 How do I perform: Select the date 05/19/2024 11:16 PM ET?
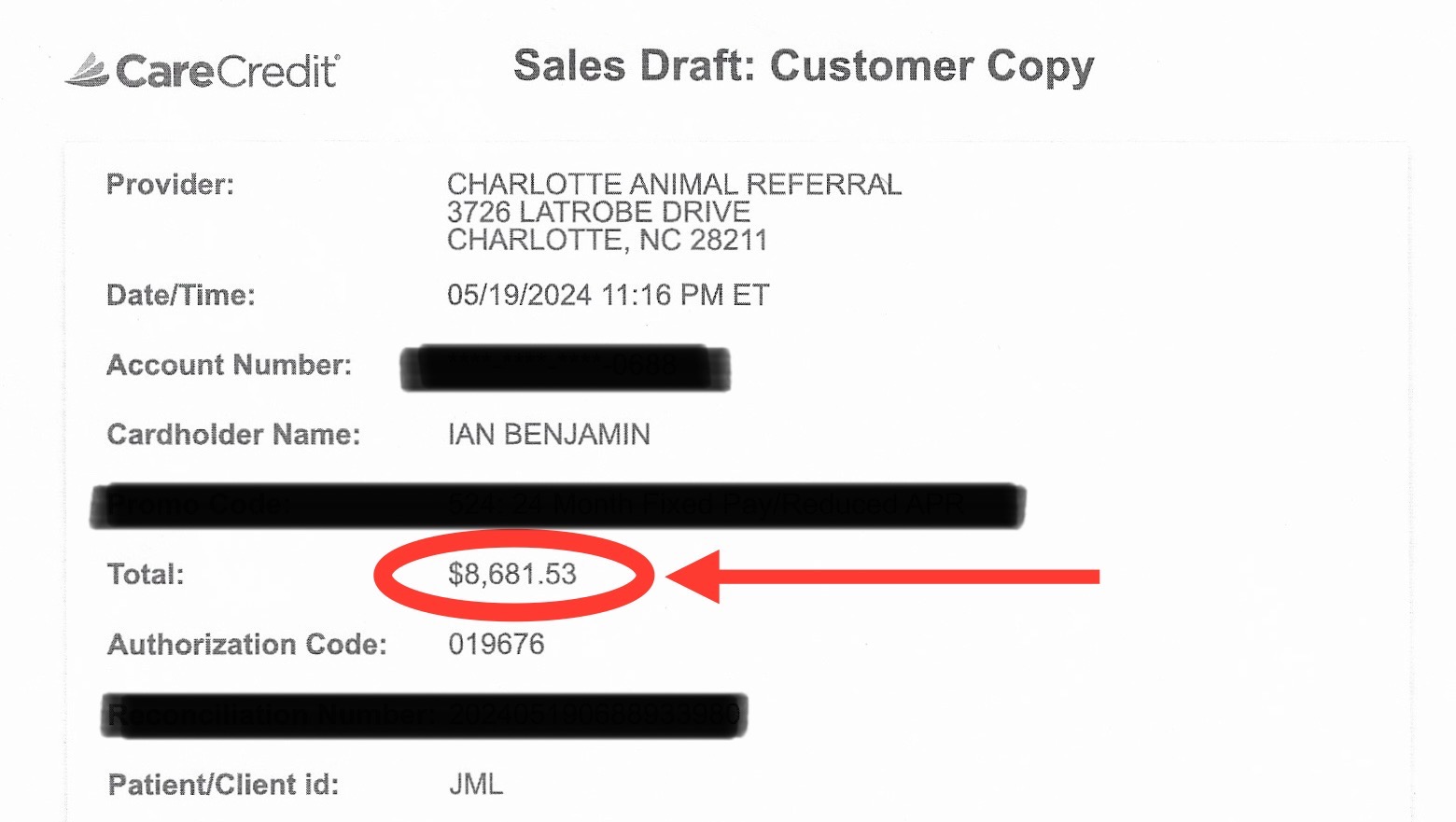(x=608, y=295)
